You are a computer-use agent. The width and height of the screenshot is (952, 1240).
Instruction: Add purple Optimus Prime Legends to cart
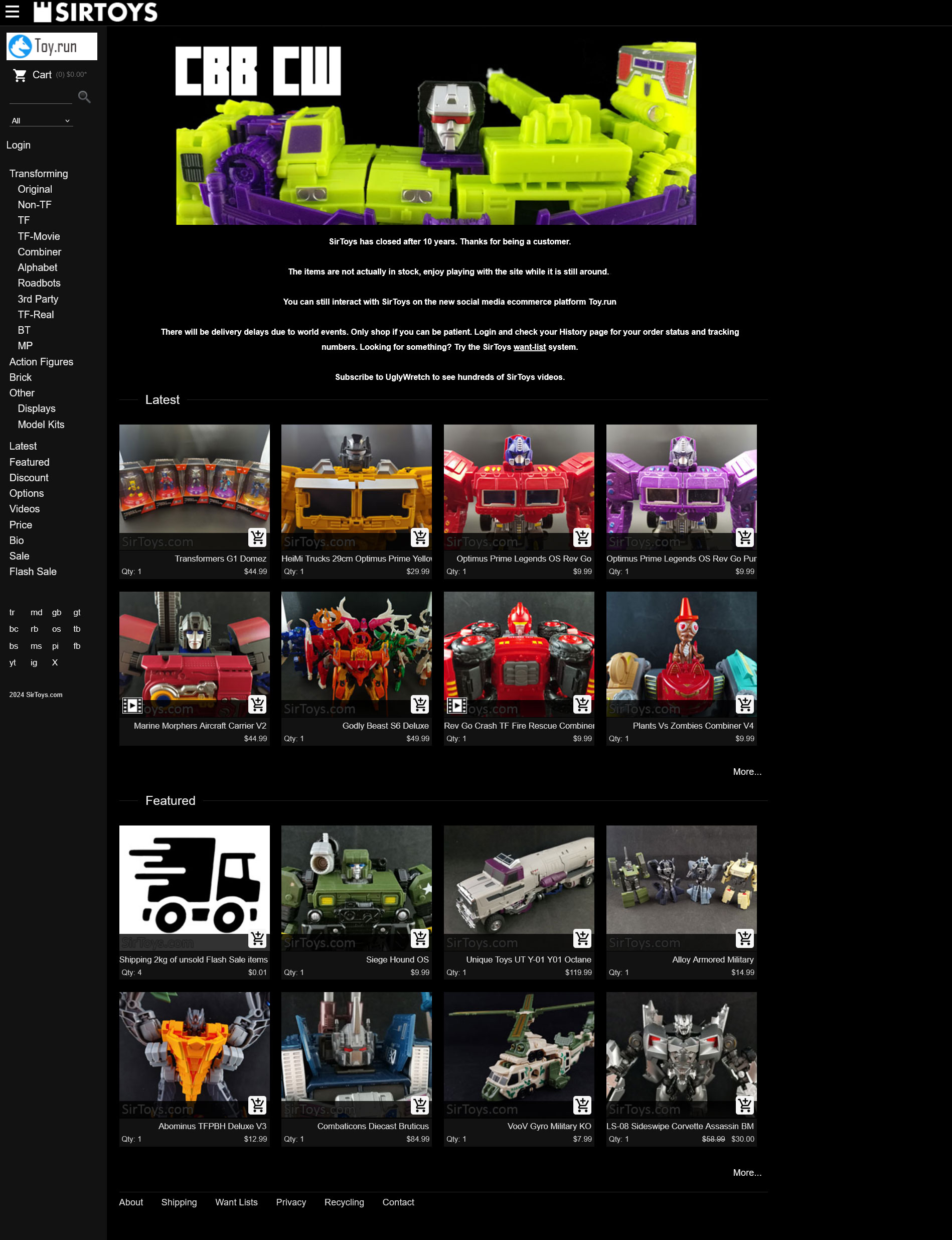[745, 537]
